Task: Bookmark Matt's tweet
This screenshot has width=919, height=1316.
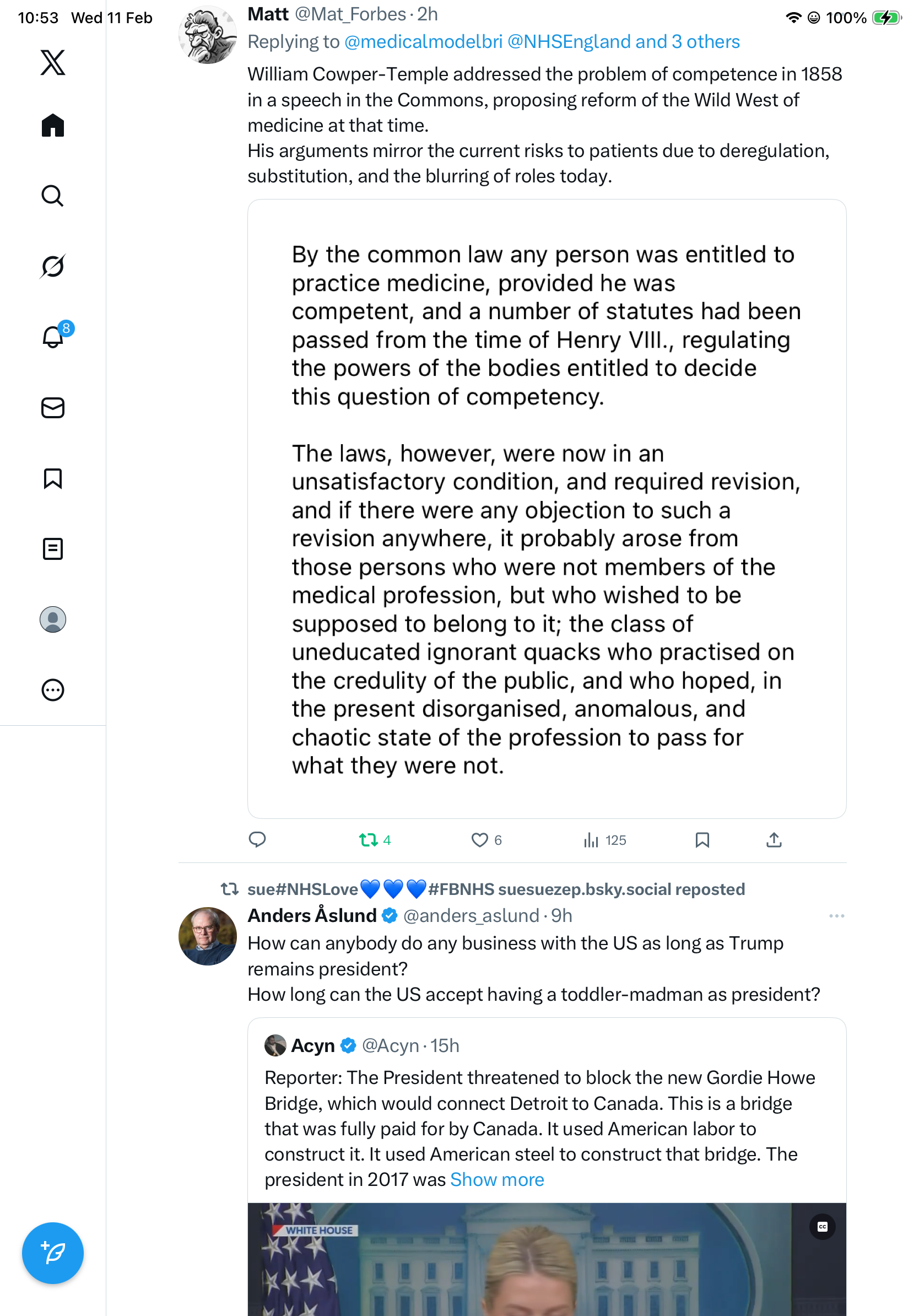Action: pos(702,840)
